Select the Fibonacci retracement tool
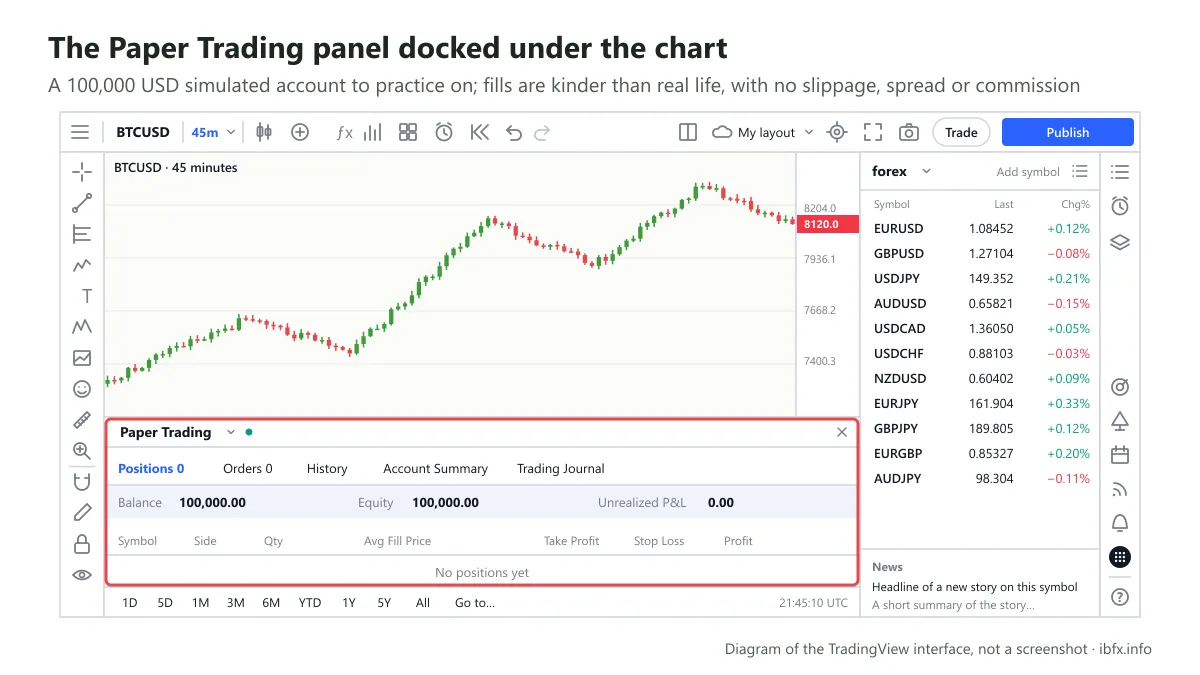 (82, 234)
